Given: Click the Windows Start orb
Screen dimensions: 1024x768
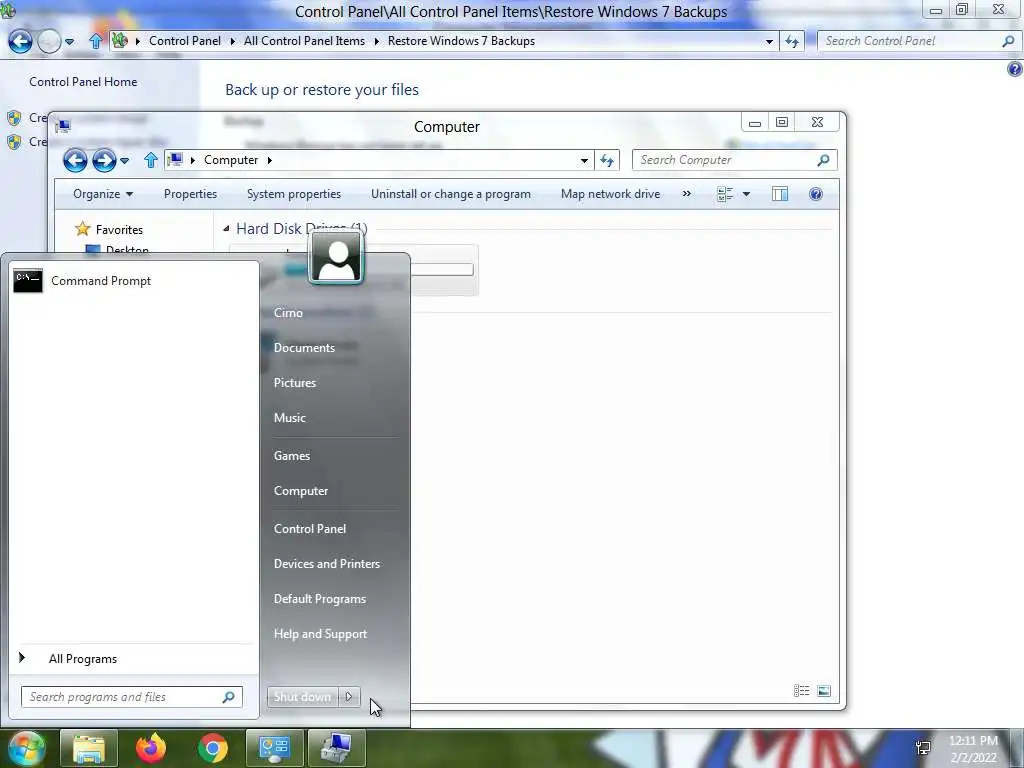Looking at the screenshot, I should pyautogui.click(x=26, y=748).
